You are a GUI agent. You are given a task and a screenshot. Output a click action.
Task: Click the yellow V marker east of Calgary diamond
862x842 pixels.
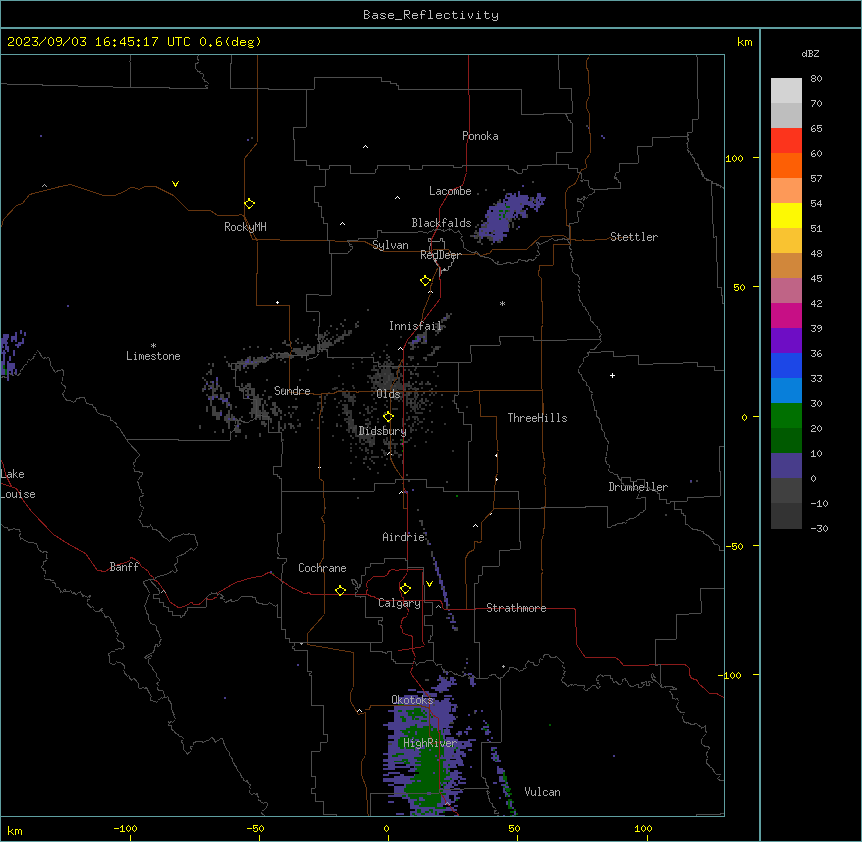429,584
